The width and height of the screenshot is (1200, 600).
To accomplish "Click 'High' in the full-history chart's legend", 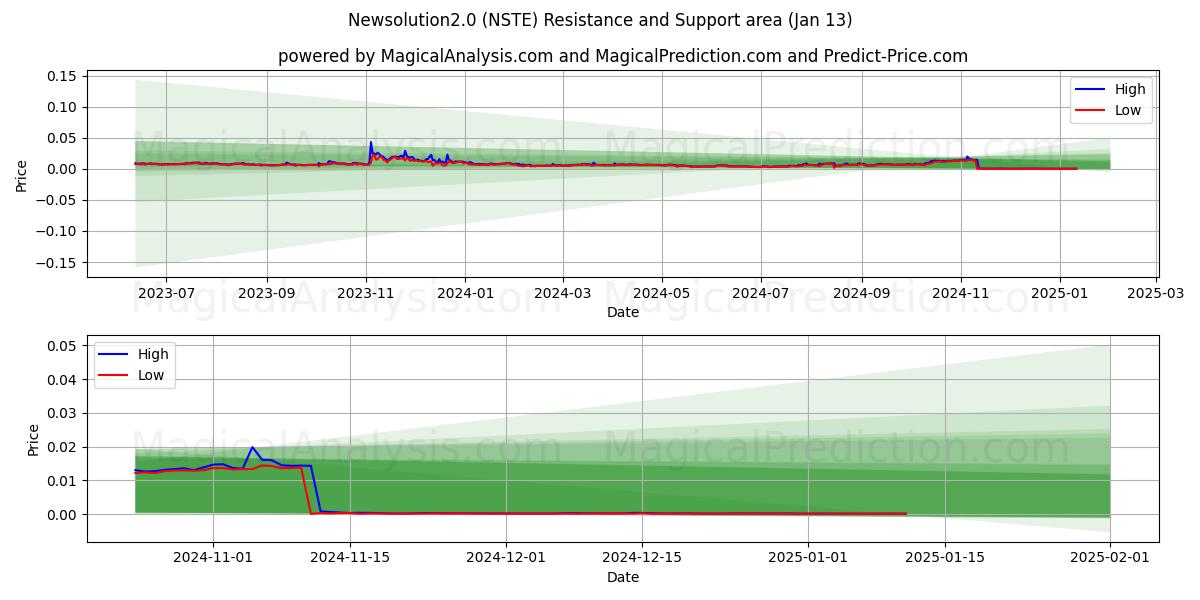I will [1130, 89].
